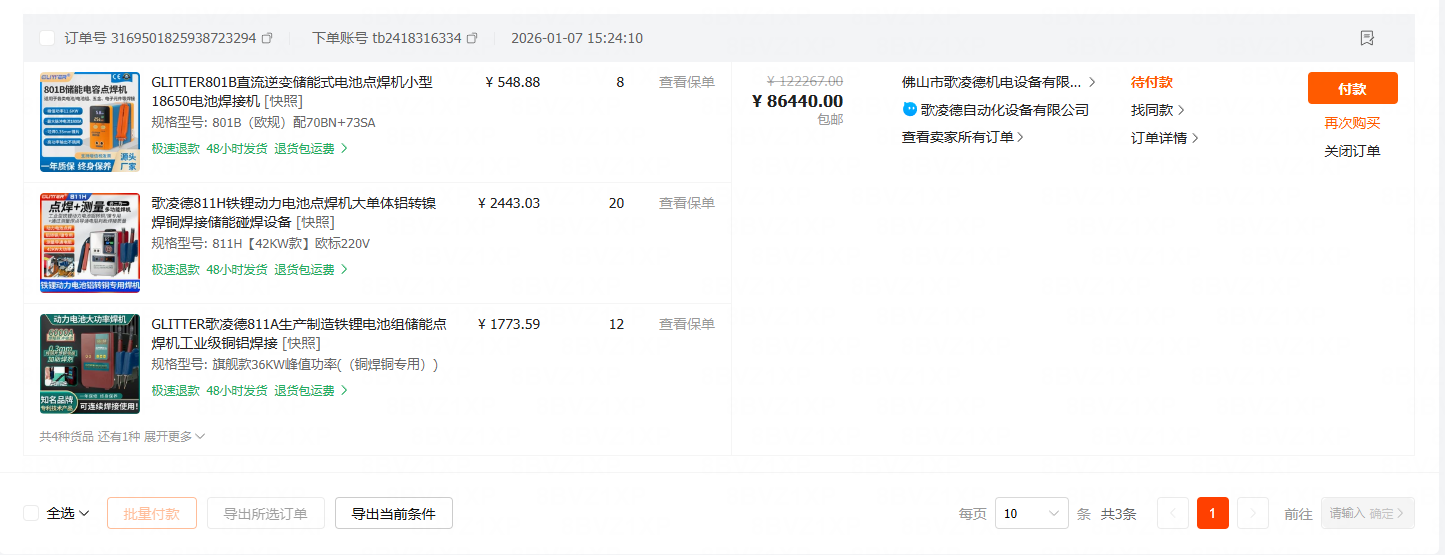Viewport: 1445px width, 555px height.
Task: Click 导出当前条件 export button
Action: point(393,513)
